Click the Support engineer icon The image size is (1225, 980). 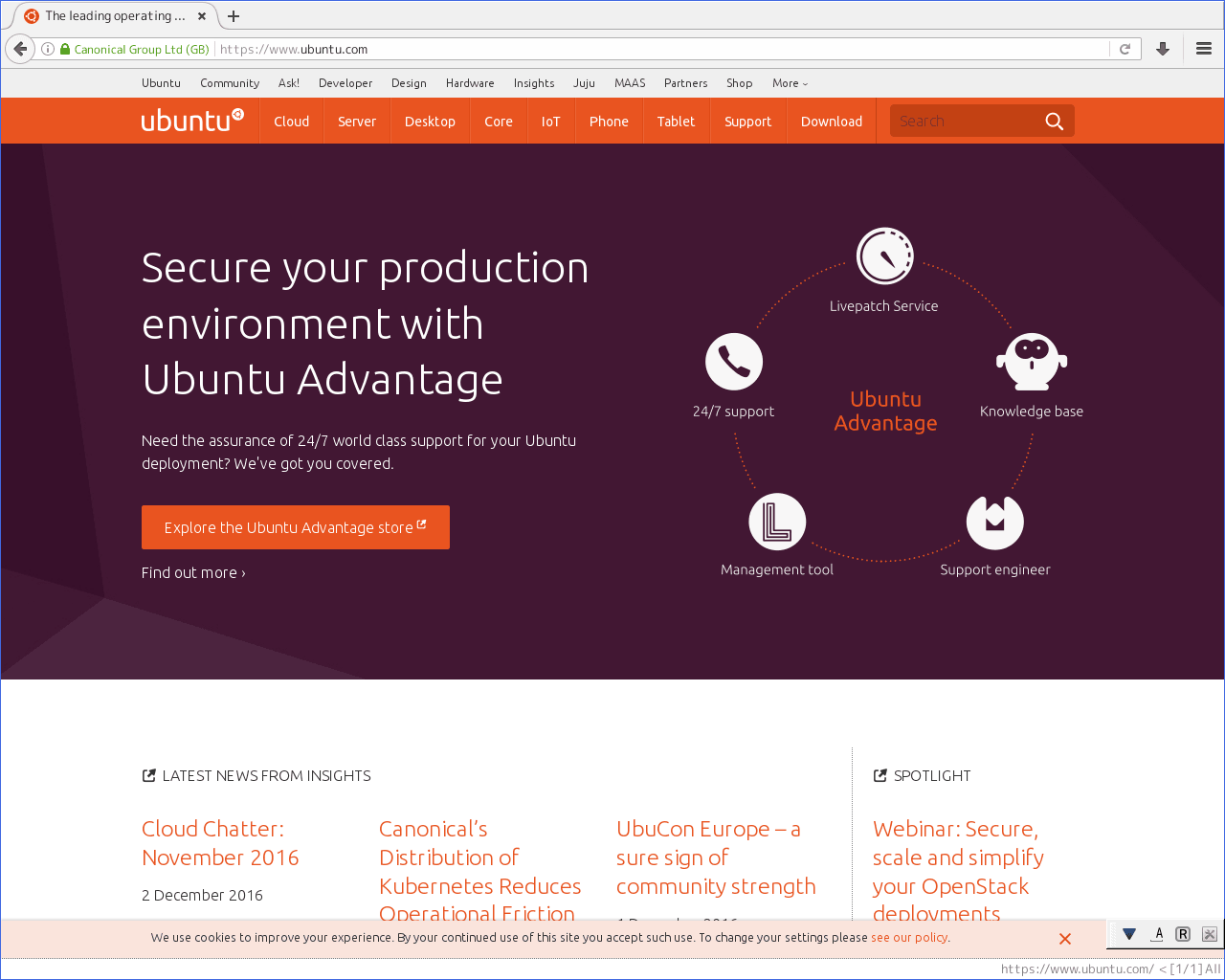[x=995, y=522]
